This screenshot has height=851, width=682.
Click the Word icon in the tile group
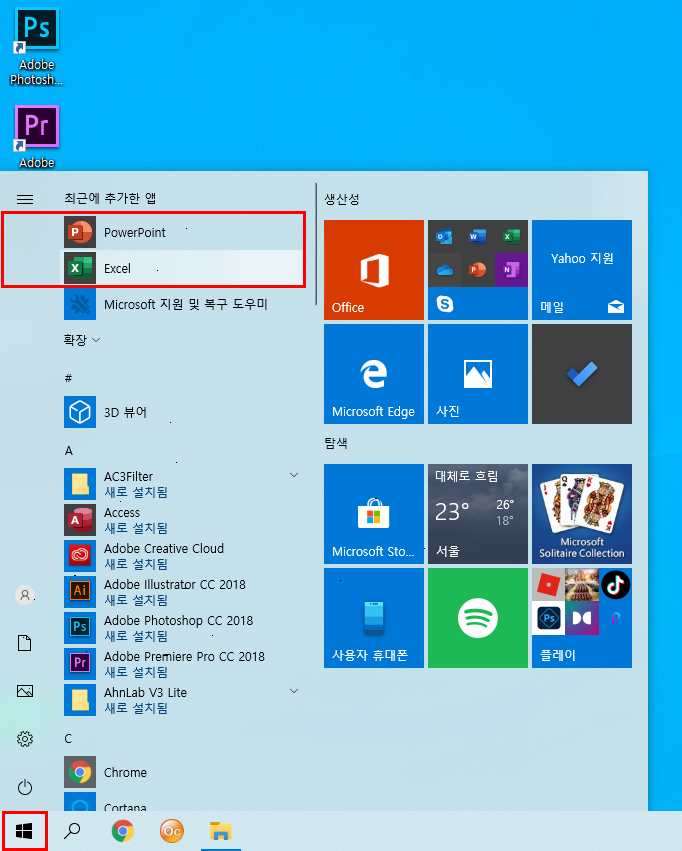click(x=477, y=237)
